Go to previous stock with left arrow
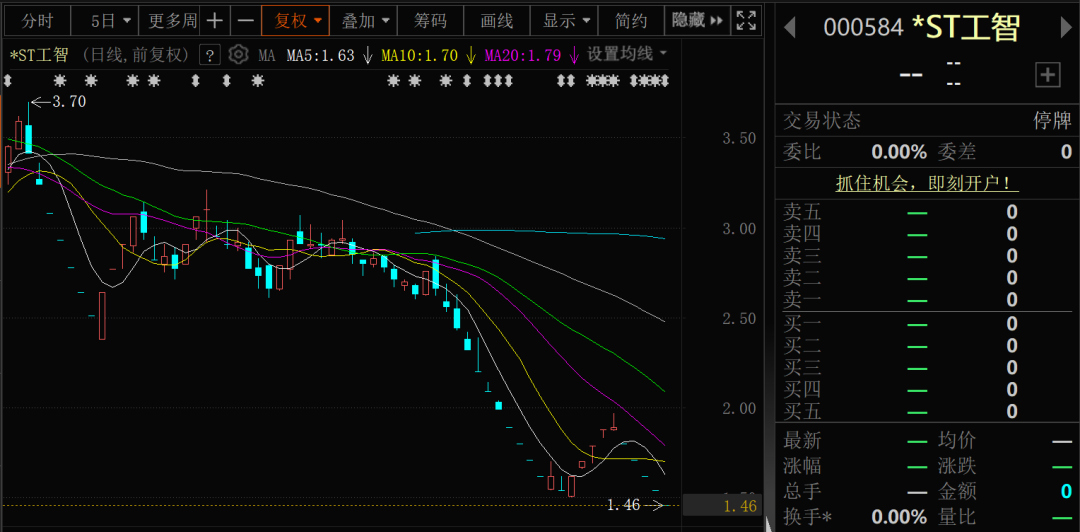1080x532 pixels. [x=789, y=28]
